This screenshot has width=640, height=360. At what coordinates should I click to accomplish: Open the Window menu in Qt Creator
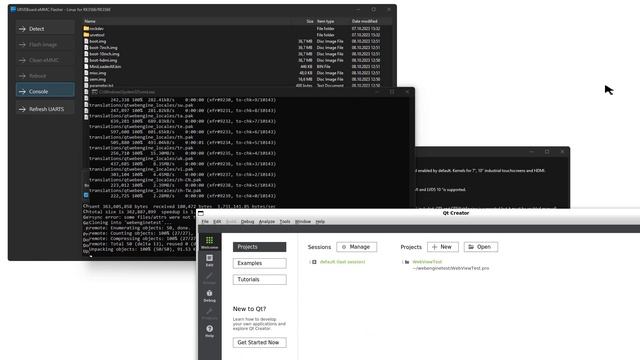(x=303, y=222)
